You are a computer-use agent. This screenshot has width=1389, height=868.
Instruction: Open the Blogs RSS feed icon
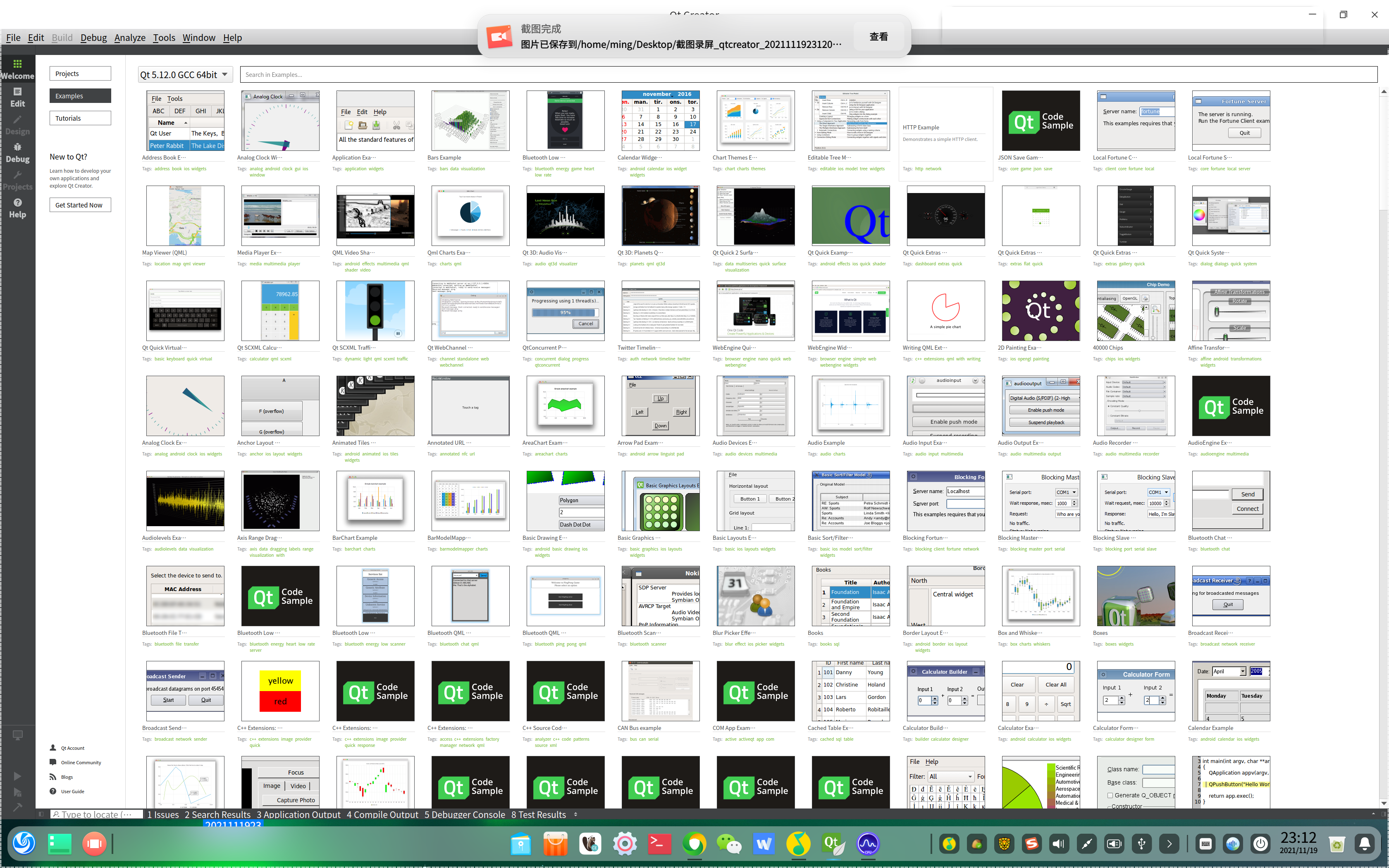pyautogui.click(x=53, y=777)
